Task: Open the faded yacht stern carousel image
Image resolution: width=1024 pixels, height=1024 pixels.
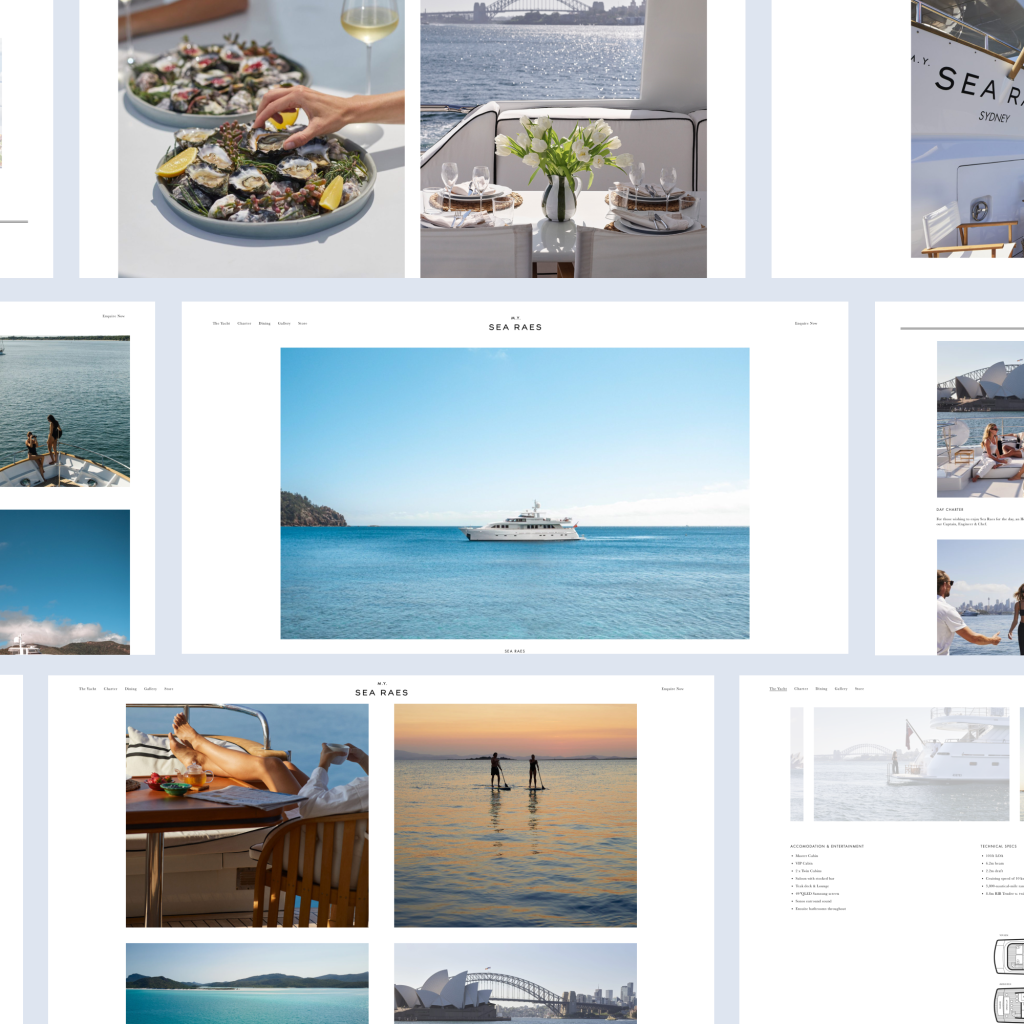Action: [x=911, y=763]
